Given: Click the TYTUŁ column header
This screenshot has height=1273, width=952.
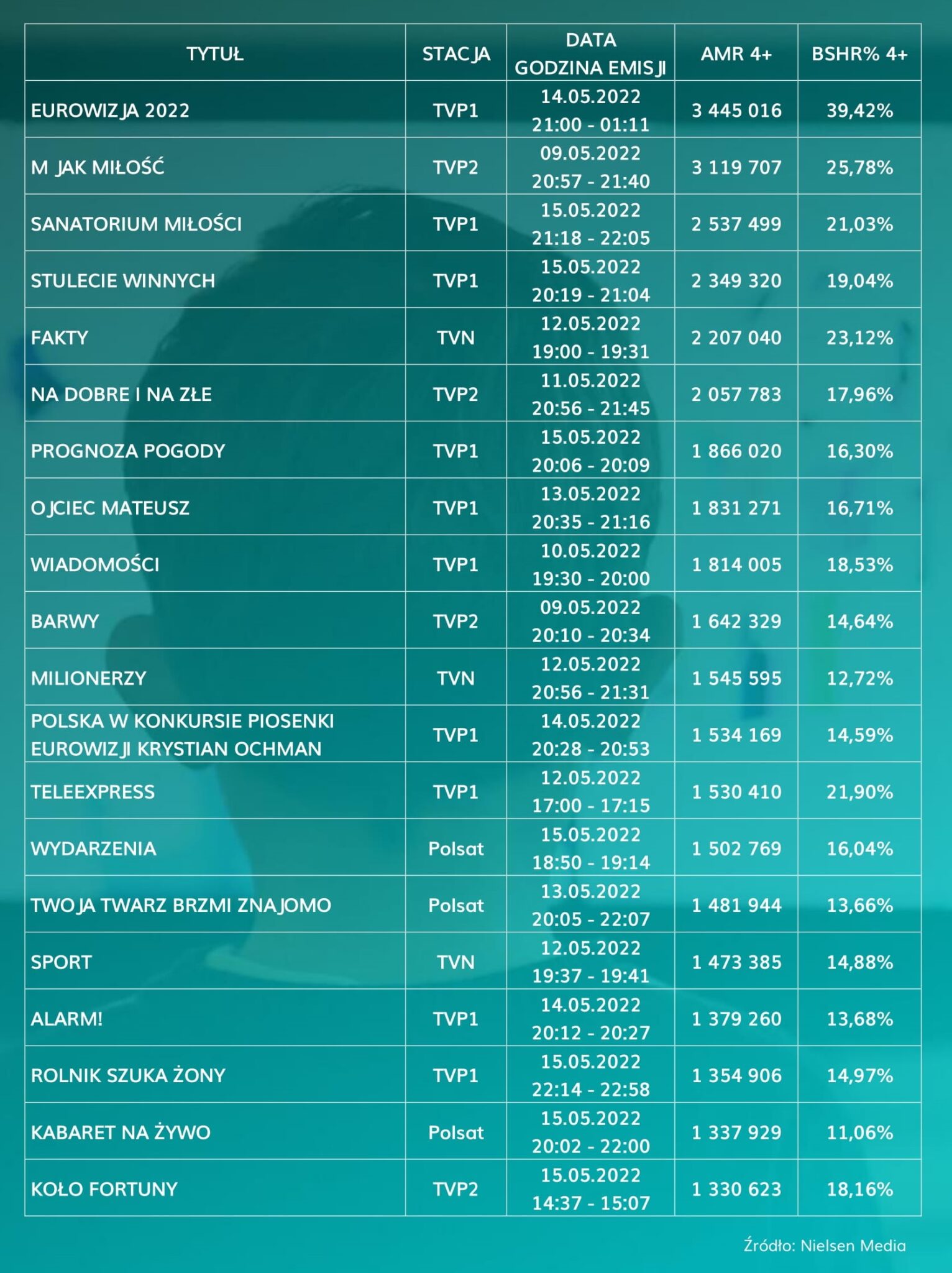Looking at the screenshot, I should [215, 54].
